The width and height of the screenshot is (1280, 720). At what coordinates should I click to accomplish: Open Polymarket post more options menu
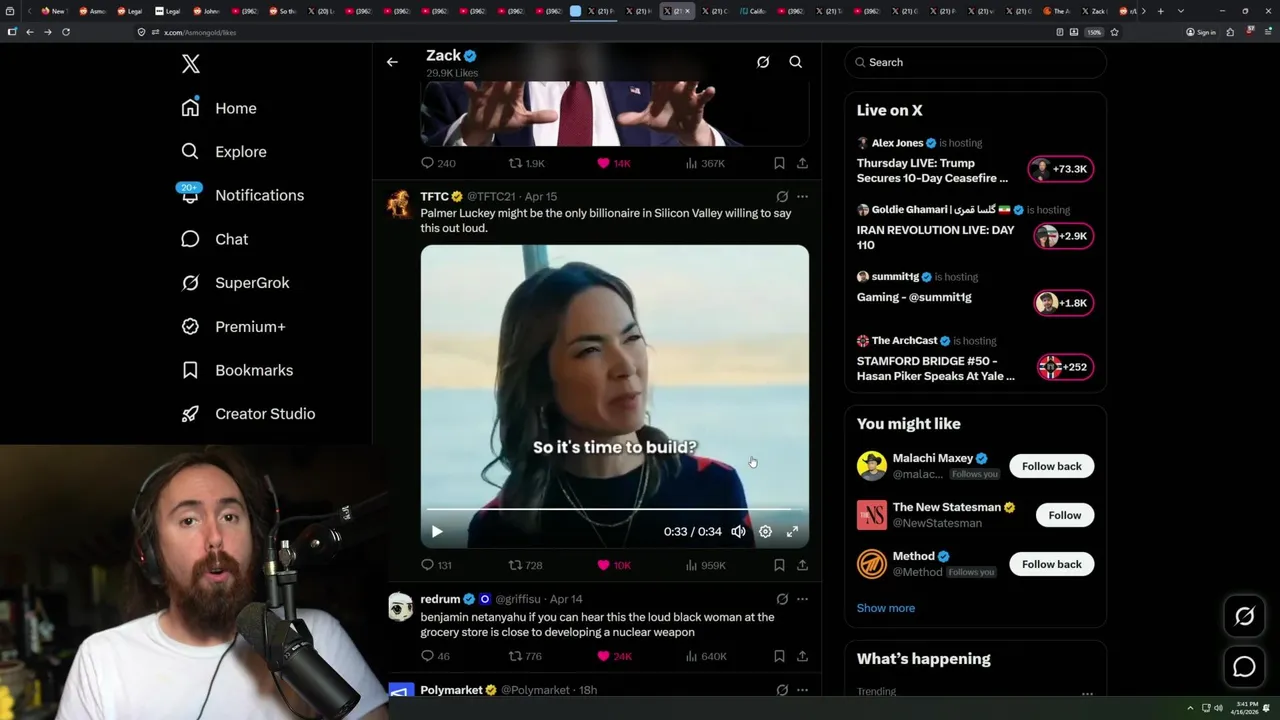click(802, 690)
